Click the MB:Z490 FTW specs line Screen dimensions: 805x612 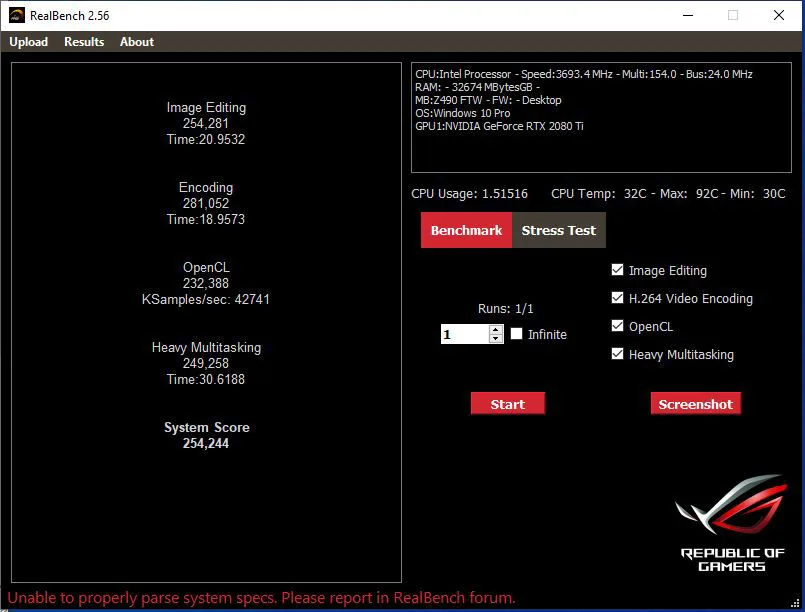coord(488,100)
